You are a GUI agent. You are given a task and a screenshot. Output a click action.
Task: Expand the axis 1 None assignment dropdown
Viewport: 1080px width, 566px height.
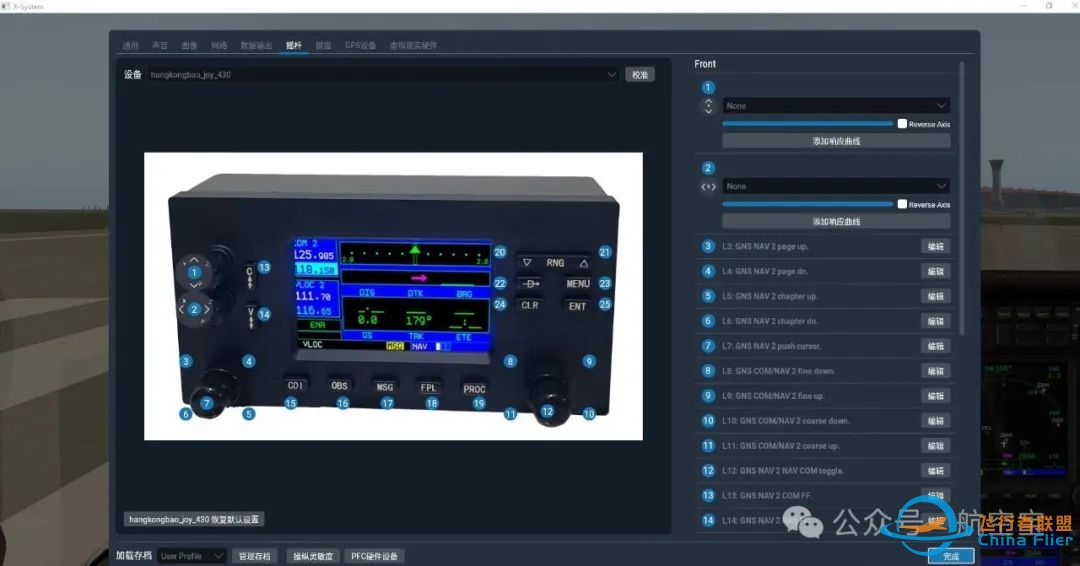(x=836, y=106)
